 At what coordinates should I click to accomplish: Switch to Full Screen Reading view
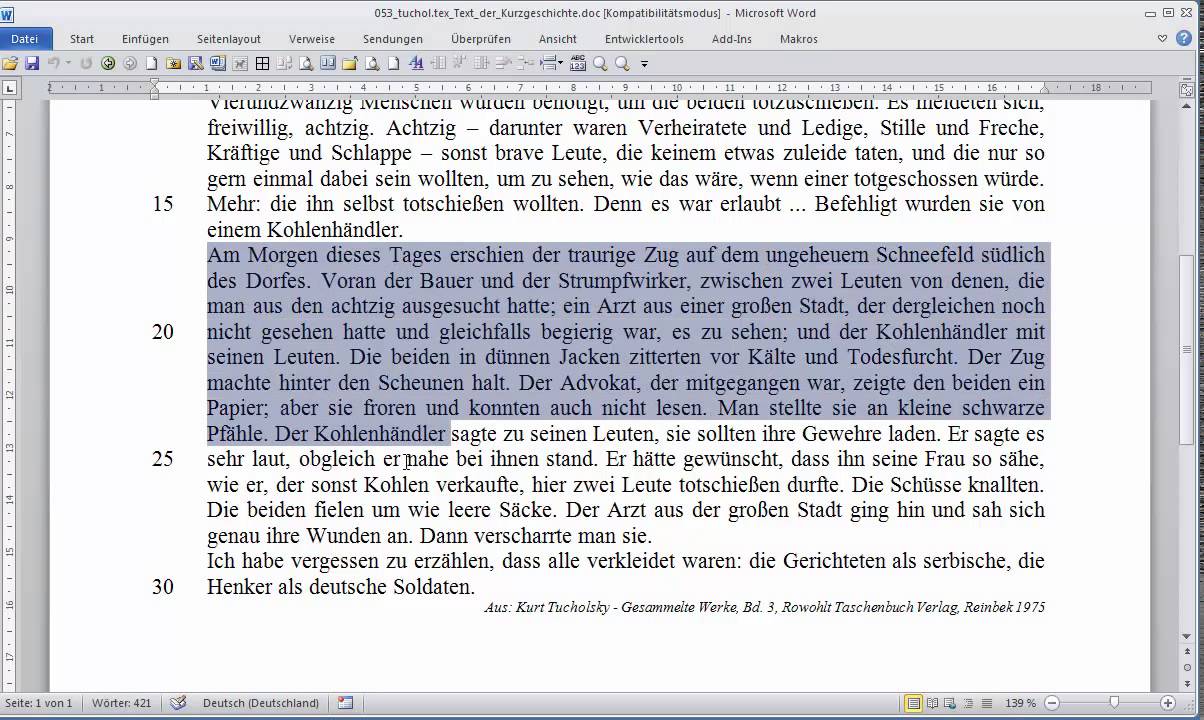point(932,703)
